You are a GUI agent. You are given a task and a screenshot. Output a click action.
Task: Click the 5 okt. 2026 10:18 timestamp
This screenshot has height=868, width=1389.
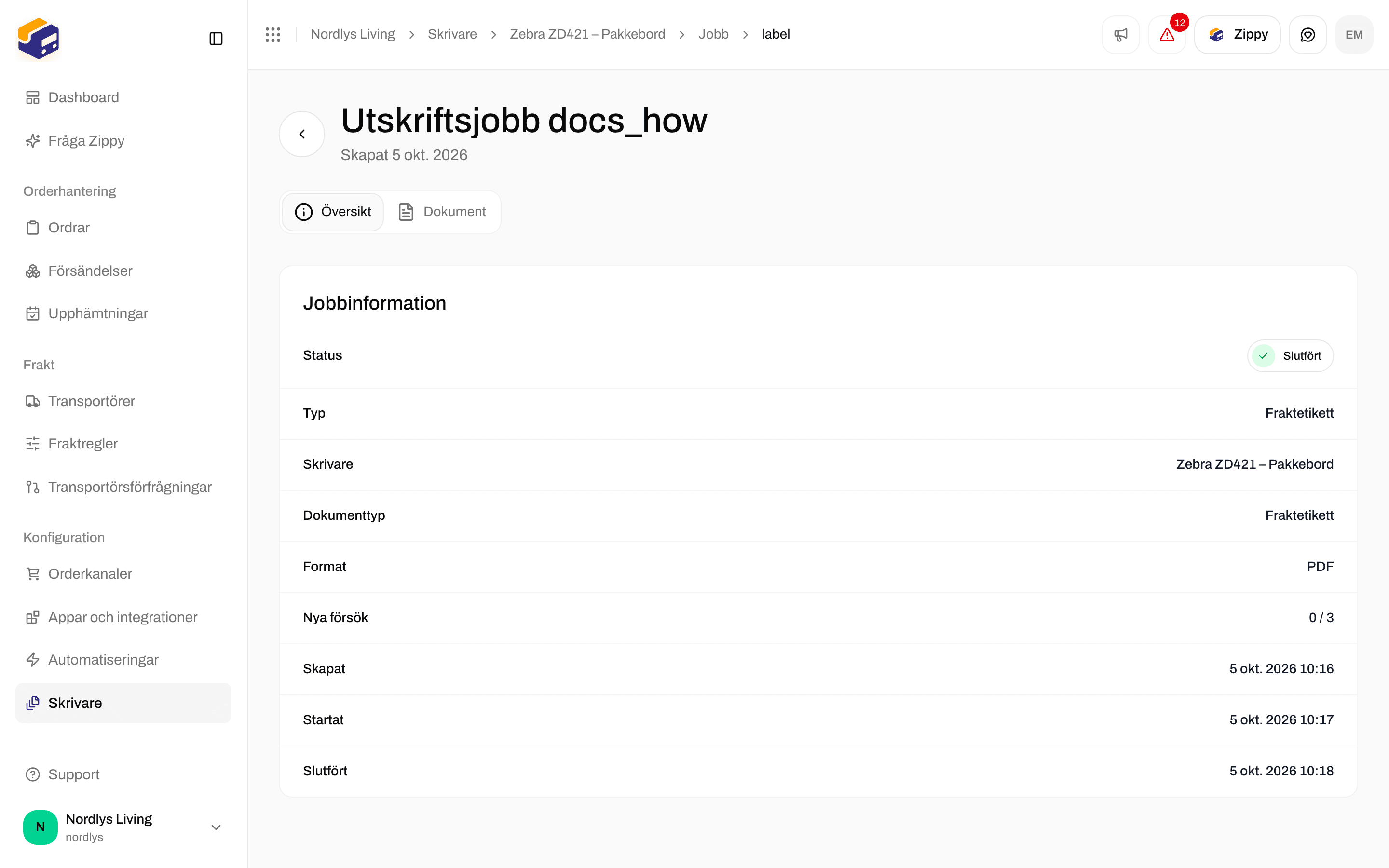point(1281,771)
